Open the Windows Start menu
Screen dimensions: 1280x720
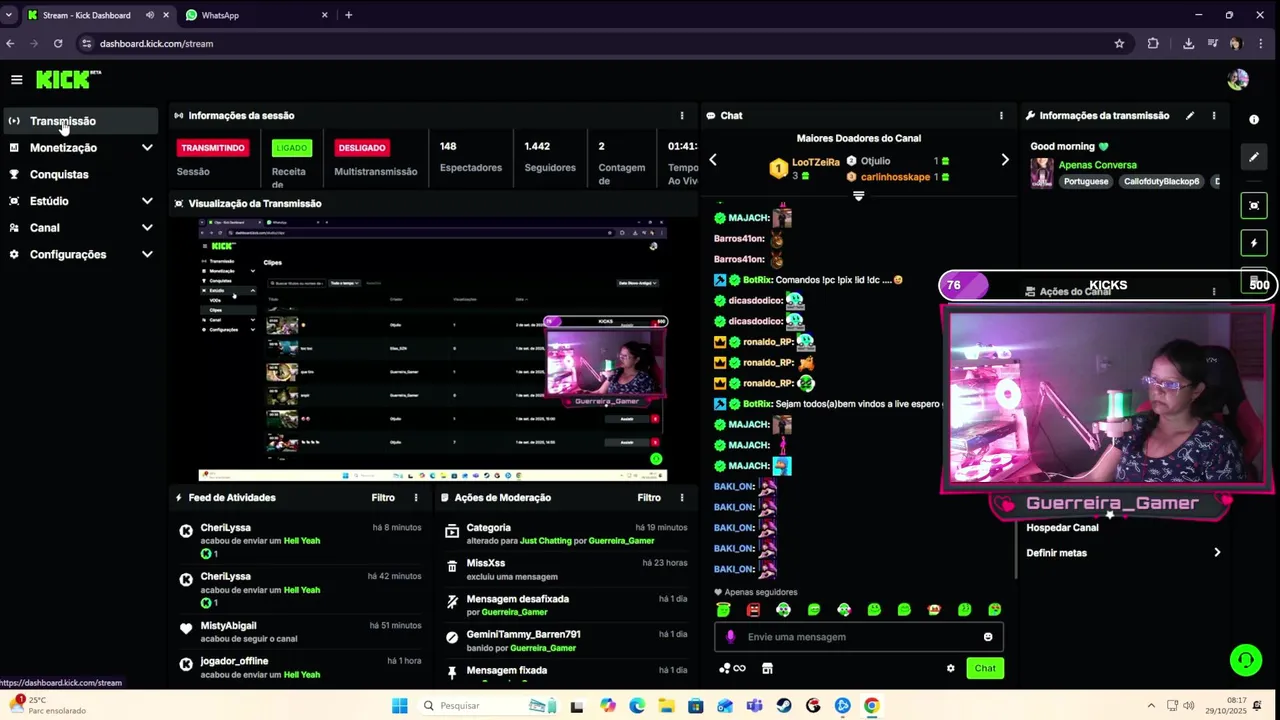pyautogui.click(x=400, y=706)
